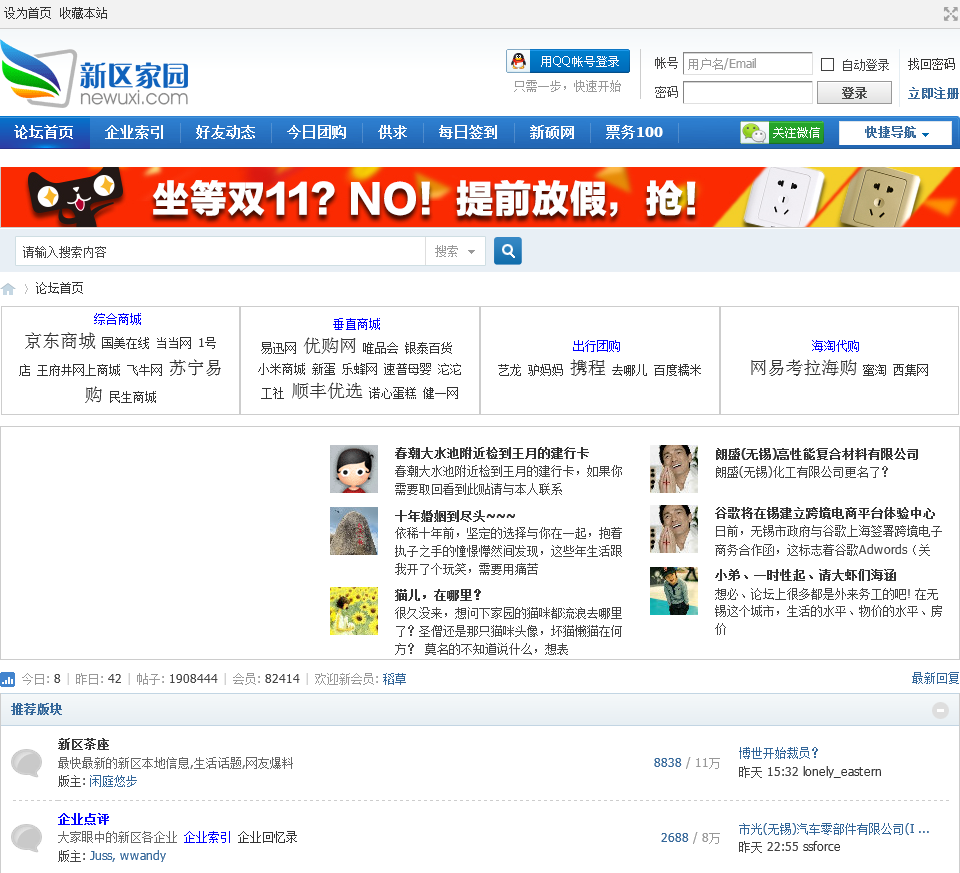Viewport: 960px width, 873px height.
Task: Select the 新硕网 nav tab
Action: (x=552, y=132)
